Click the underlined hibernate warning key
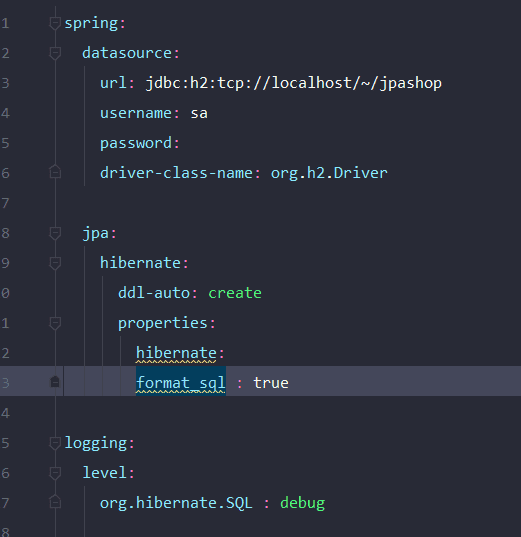 tap(176, 353)
